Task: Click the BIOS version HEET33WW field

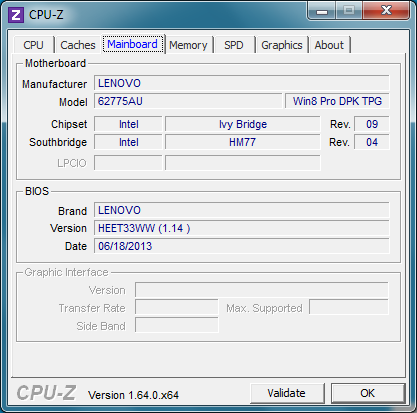Action: tap(242, 228)
